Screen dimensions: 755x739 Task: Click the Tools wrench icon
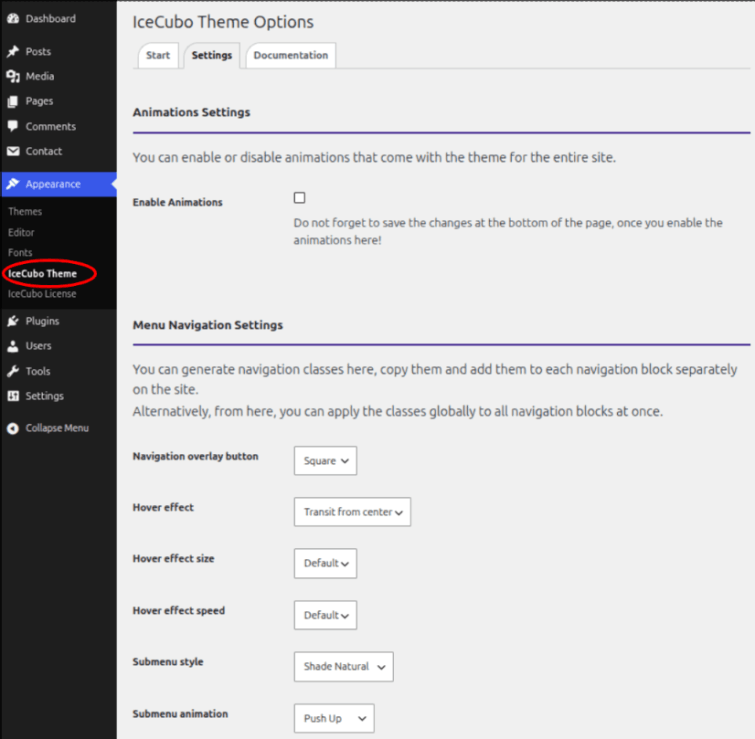tap(13, 371)
